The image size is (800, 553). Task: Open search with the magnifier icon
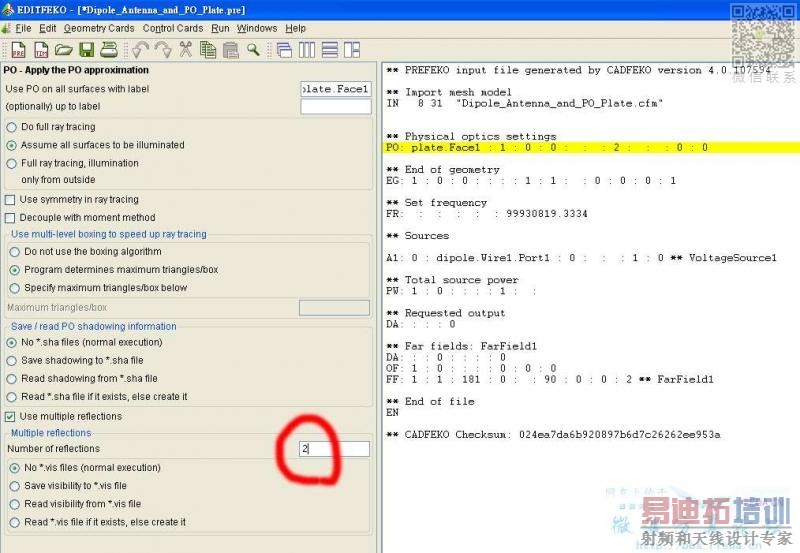point(253,50)
